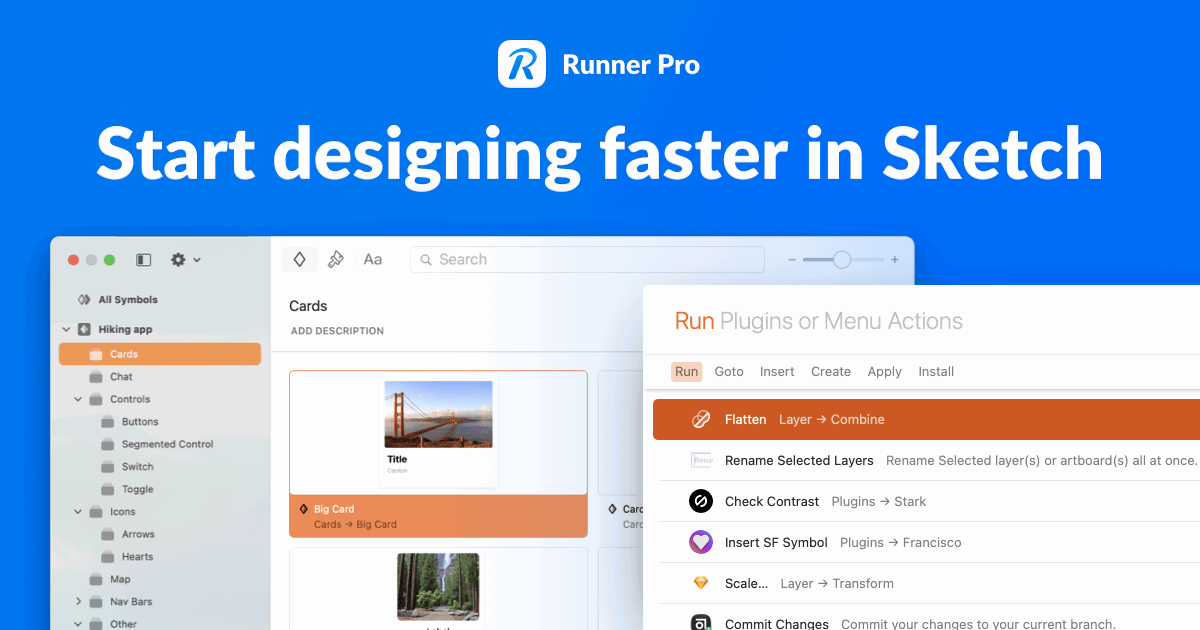Click the Flatten bandage icon
1200x630 pixels.
pos(701,419)
